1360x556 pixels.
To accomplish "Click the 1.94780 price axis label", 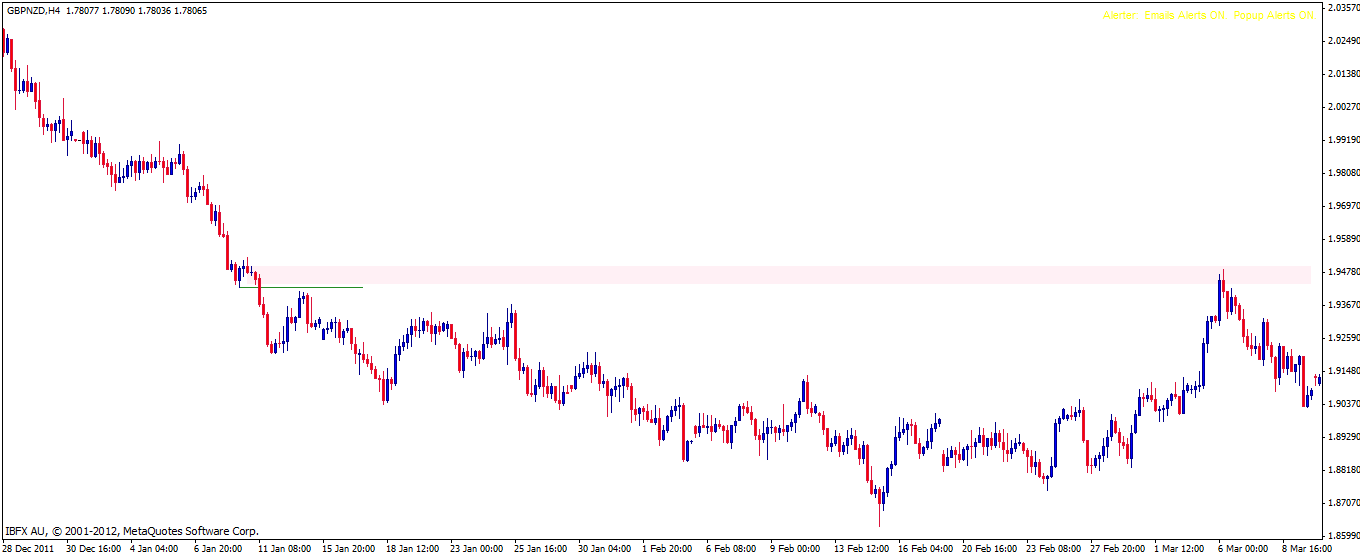I will click(1342, 272).
